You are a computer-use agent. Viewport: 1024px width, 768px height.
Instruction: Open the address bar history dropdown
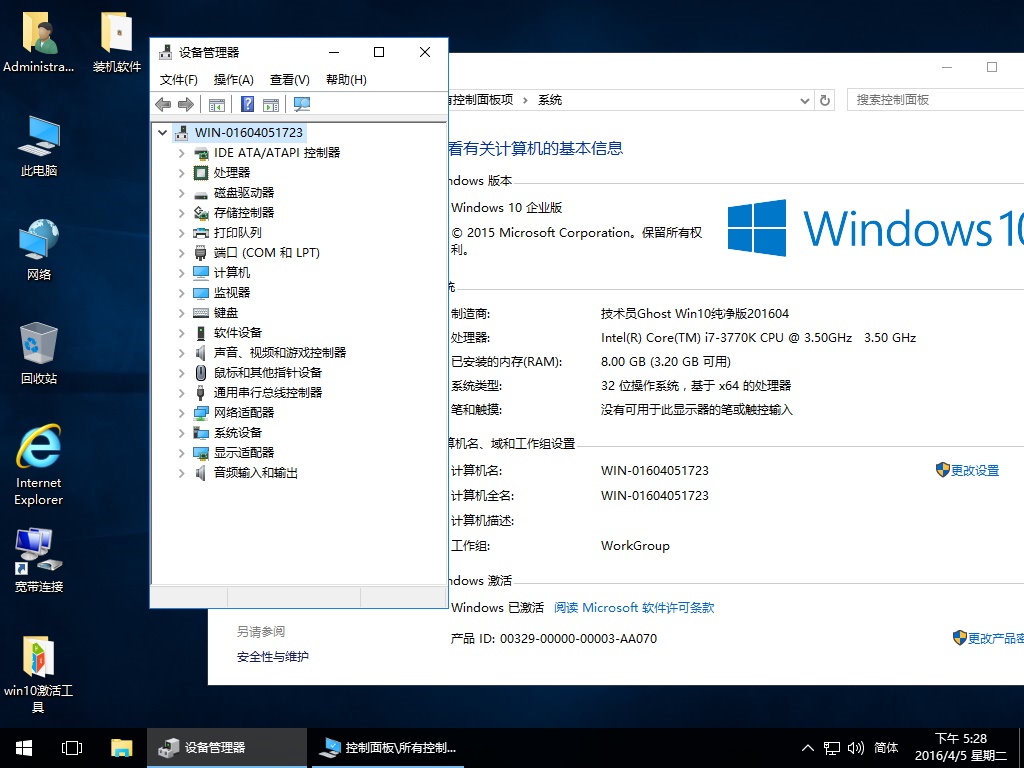tap(805, 101)
